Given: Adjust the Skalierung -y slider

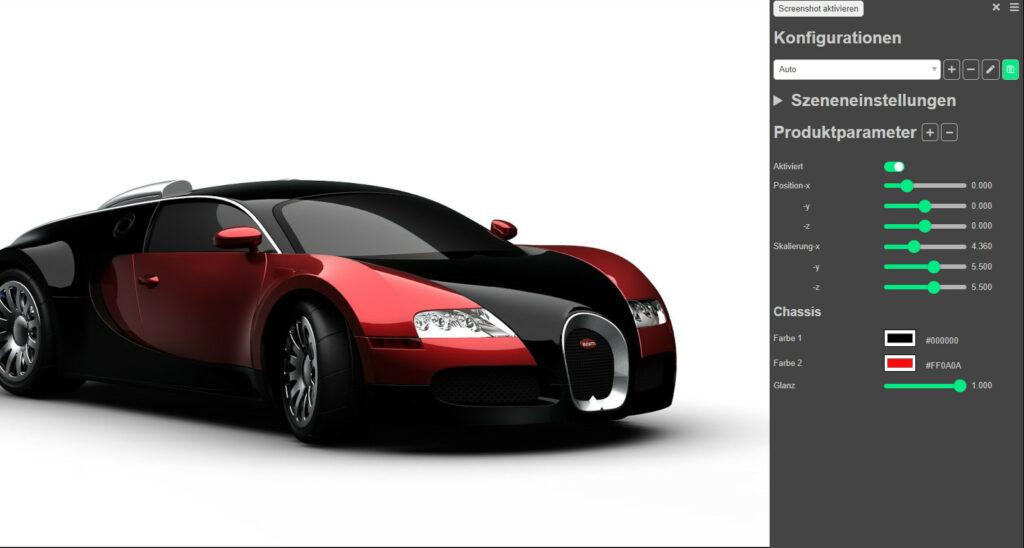Looking at the screenshot, I should (x=925, y=266).
